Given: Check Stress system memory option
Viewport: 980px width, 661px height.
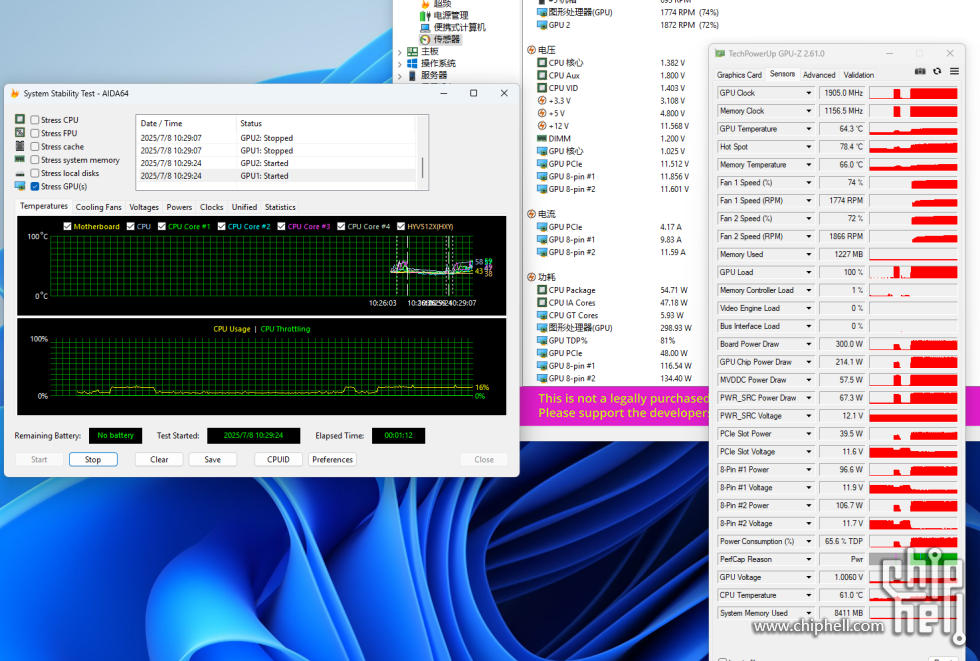Looking at the screenshot, I should click(35, 160).
